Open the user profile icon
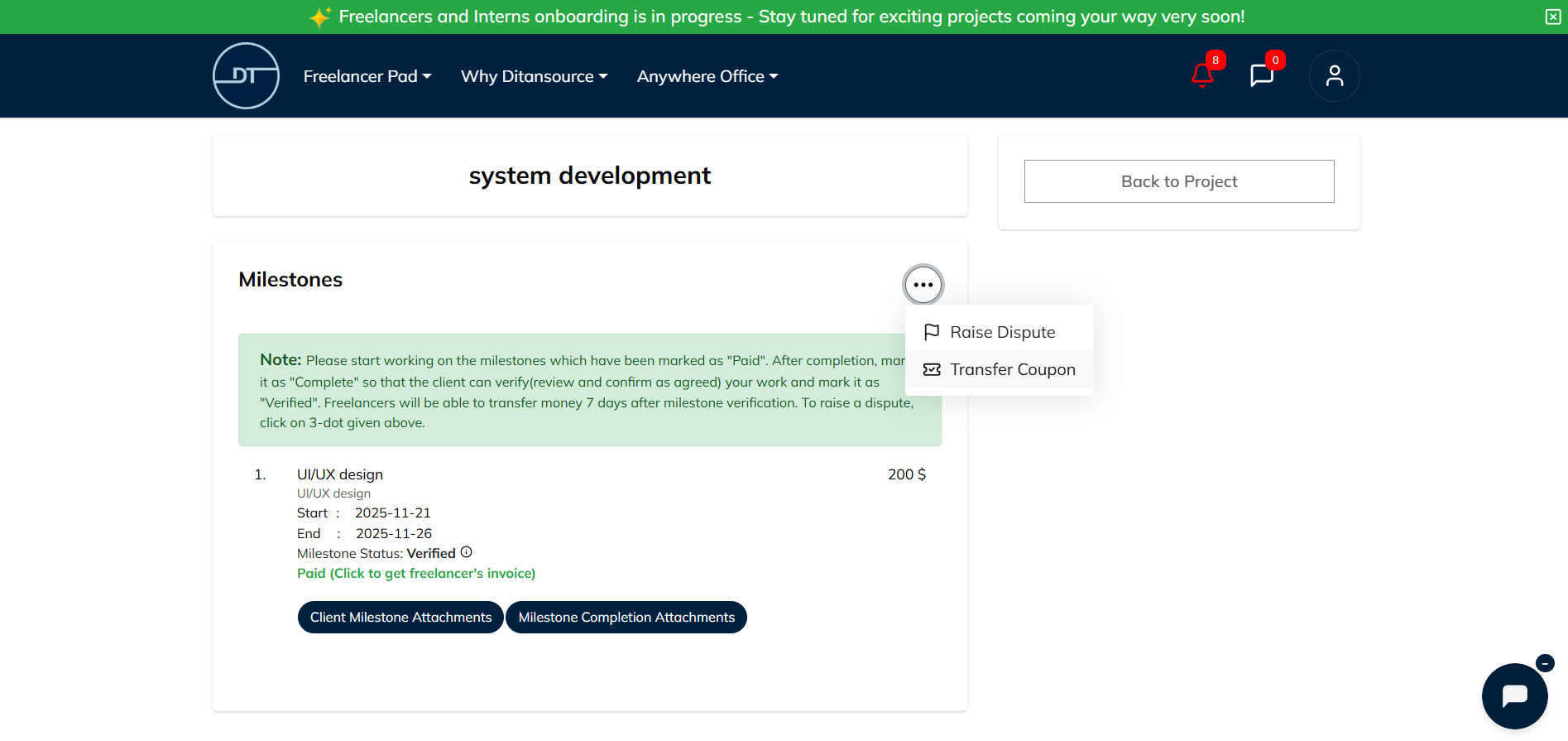Viewport: 1568px width, 741px height. coord(1334,76)
